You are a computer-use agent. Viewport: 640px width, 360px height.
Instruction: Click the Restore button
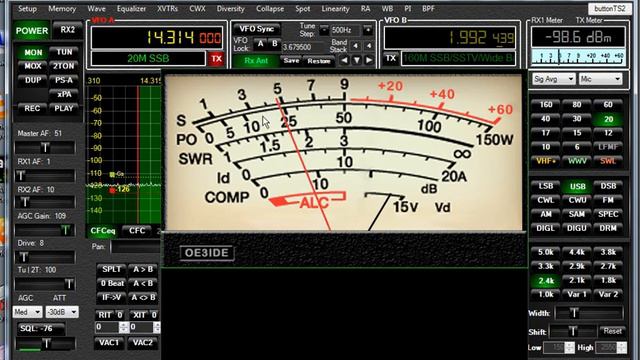319,61
